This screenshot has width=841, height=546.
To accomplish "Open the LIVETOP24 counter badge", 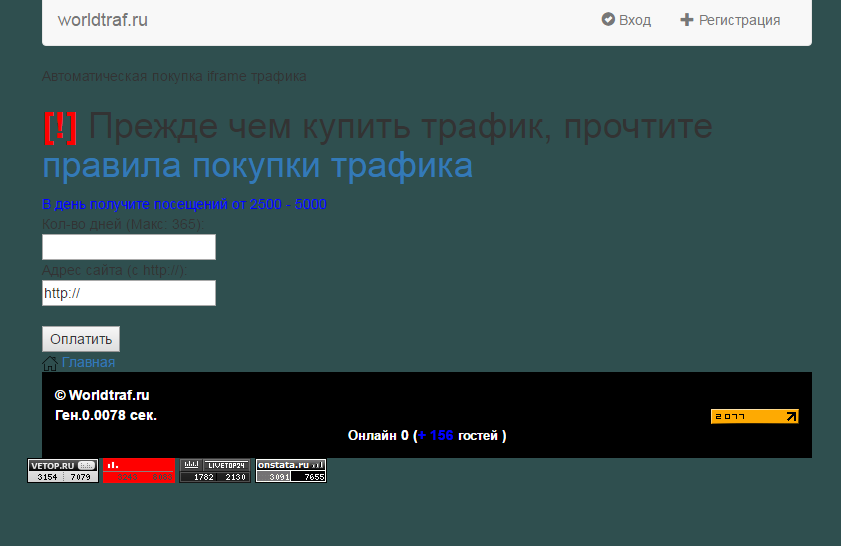I will (x=215, y=471).
